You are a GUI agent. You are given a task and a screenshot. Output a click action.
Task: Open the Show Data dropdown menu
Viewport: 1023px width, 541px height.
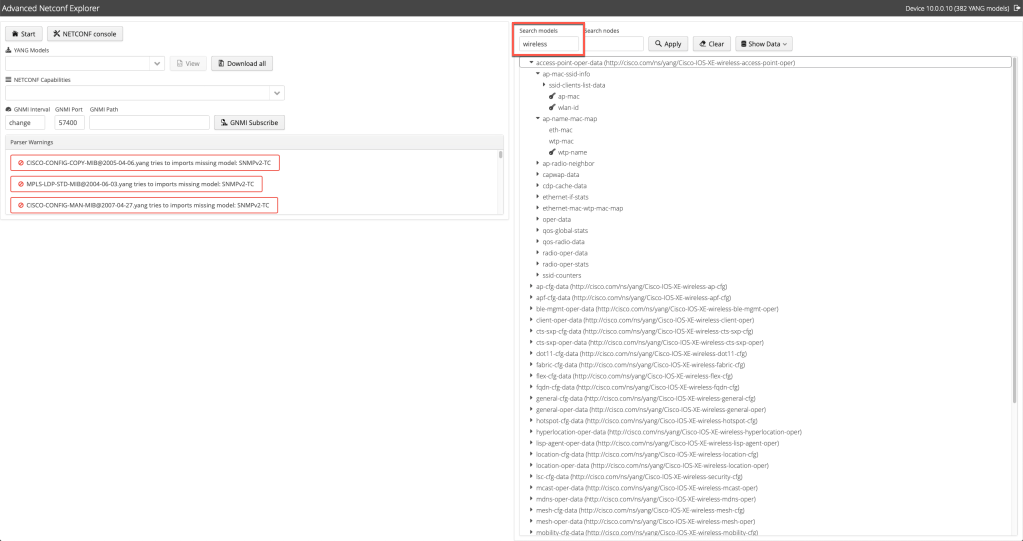click(764, 44)
